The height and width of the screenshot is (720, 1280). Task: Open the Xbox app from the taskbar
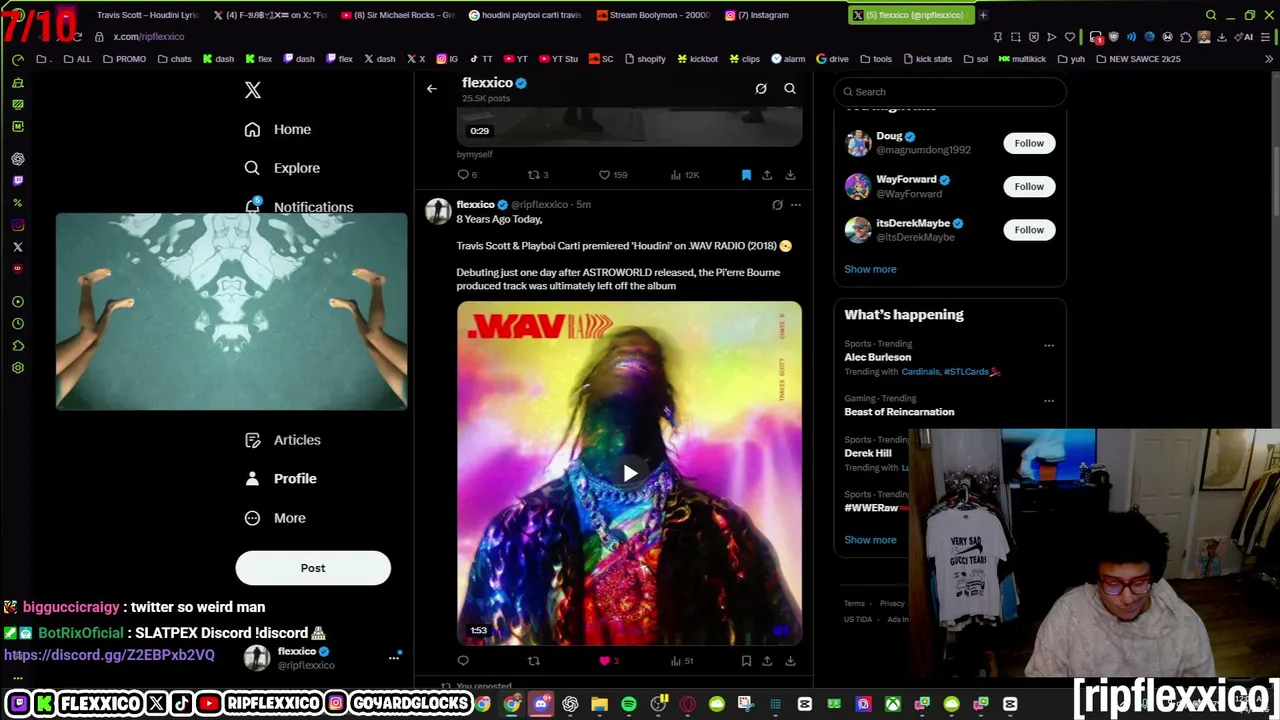[893, 705]
